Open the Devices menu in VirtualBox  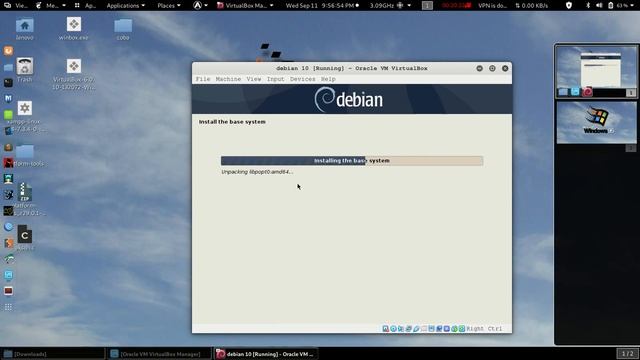pos(302,79)
